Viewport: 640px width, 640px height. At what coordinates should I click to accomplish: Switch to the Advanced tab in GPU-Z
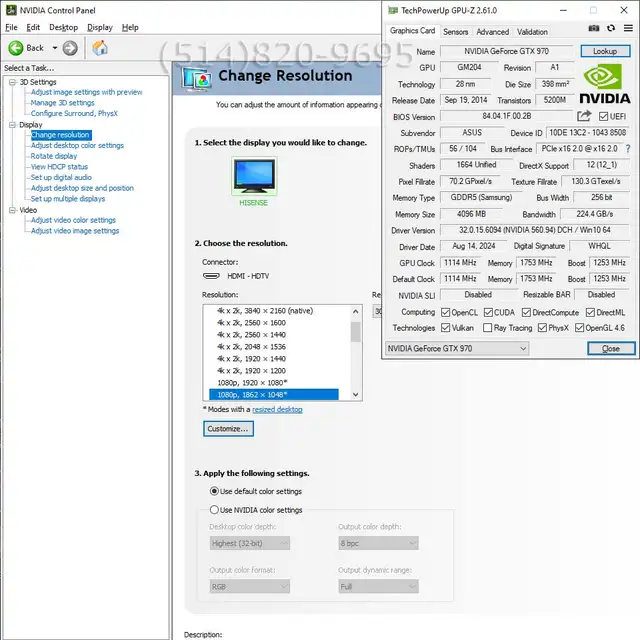(x=493, y=31)
